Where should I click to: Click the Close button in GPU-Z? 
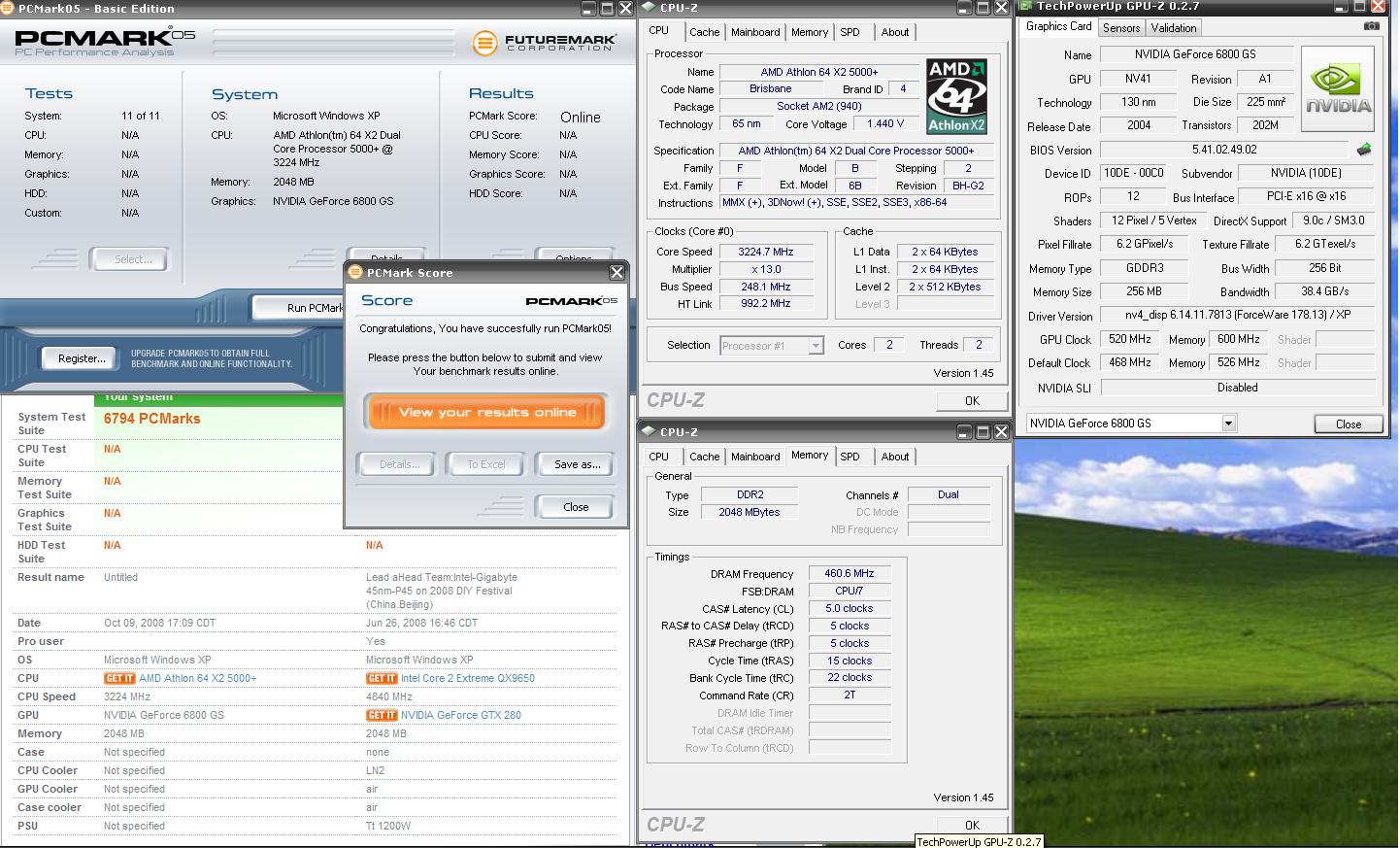click(x=1349, y=424)
